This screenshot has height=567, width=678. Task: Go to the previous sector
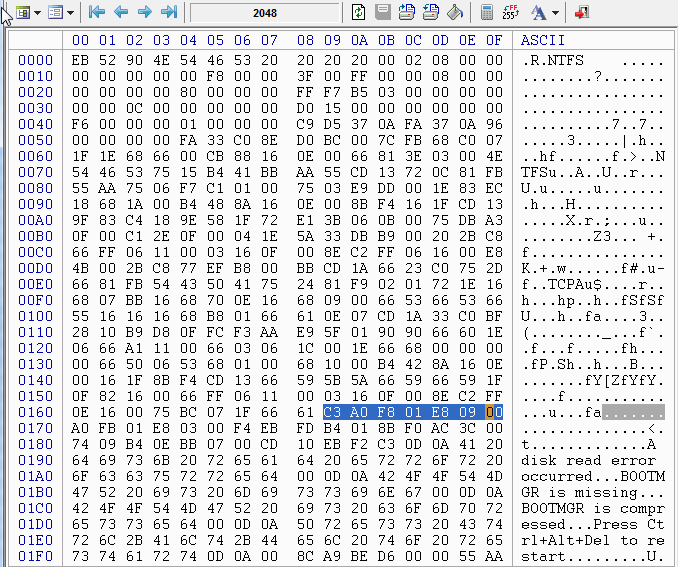[x=121, y=12]
